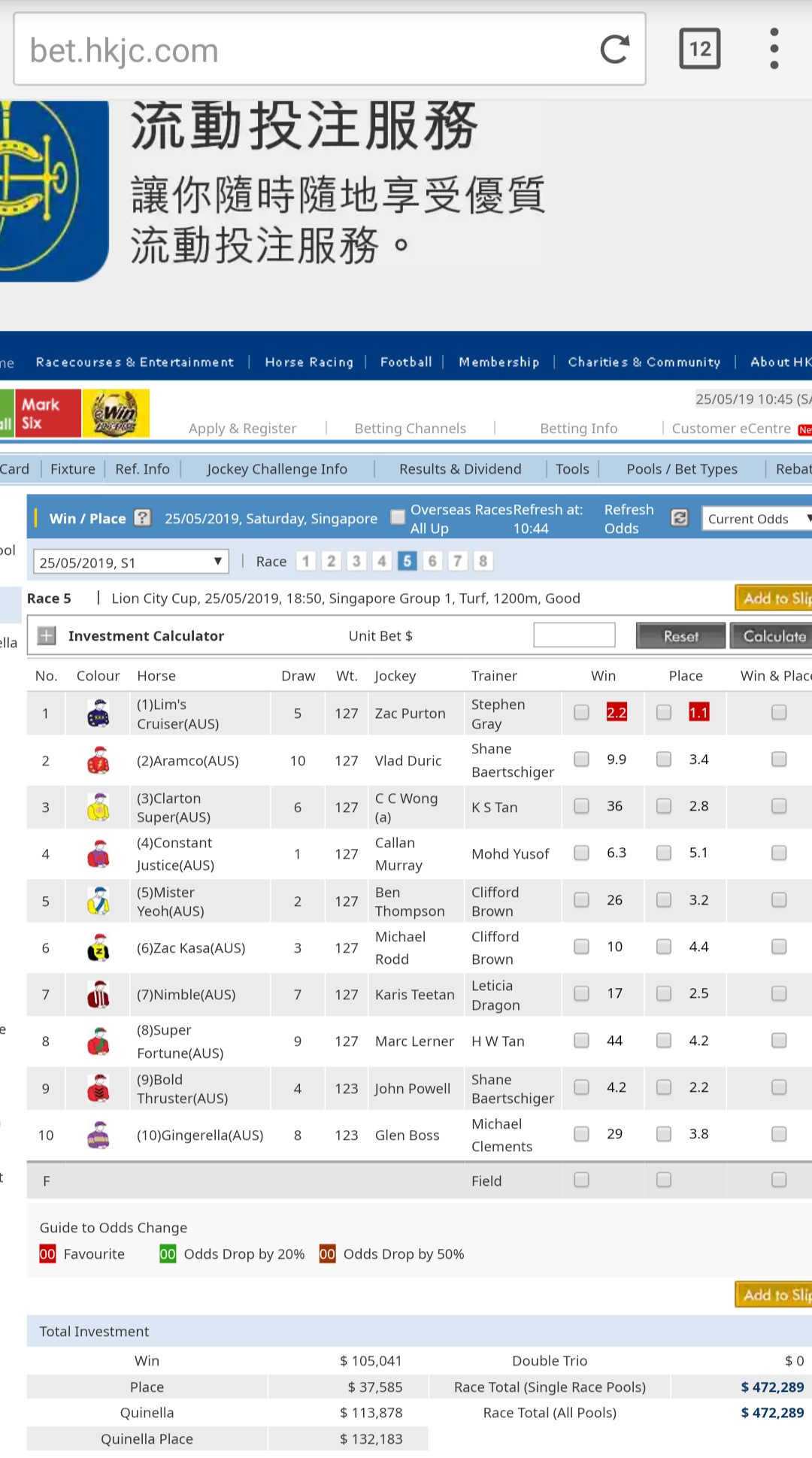Open Membership menu
Screen dimensions: 812x1458
coord(499,362)
